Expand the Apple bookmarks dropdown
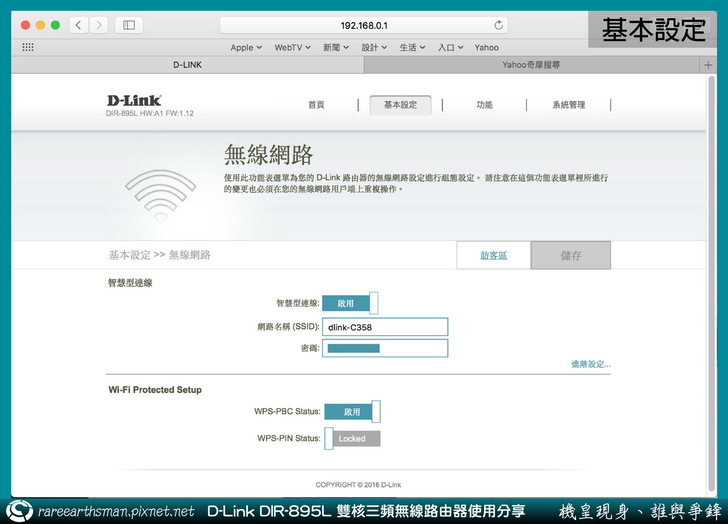Viewport: 728px width, 524px height. (x=246, y=47)
